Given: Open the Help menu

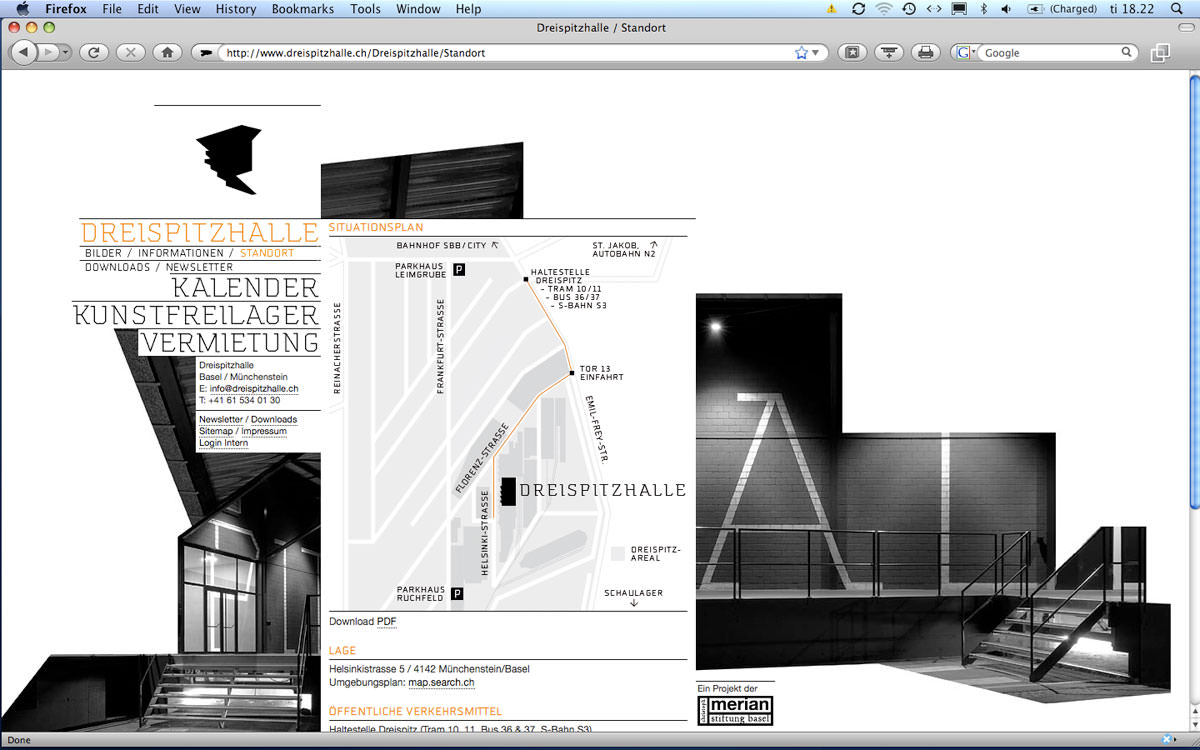Looking at the screenshot, I should (468, 9).
